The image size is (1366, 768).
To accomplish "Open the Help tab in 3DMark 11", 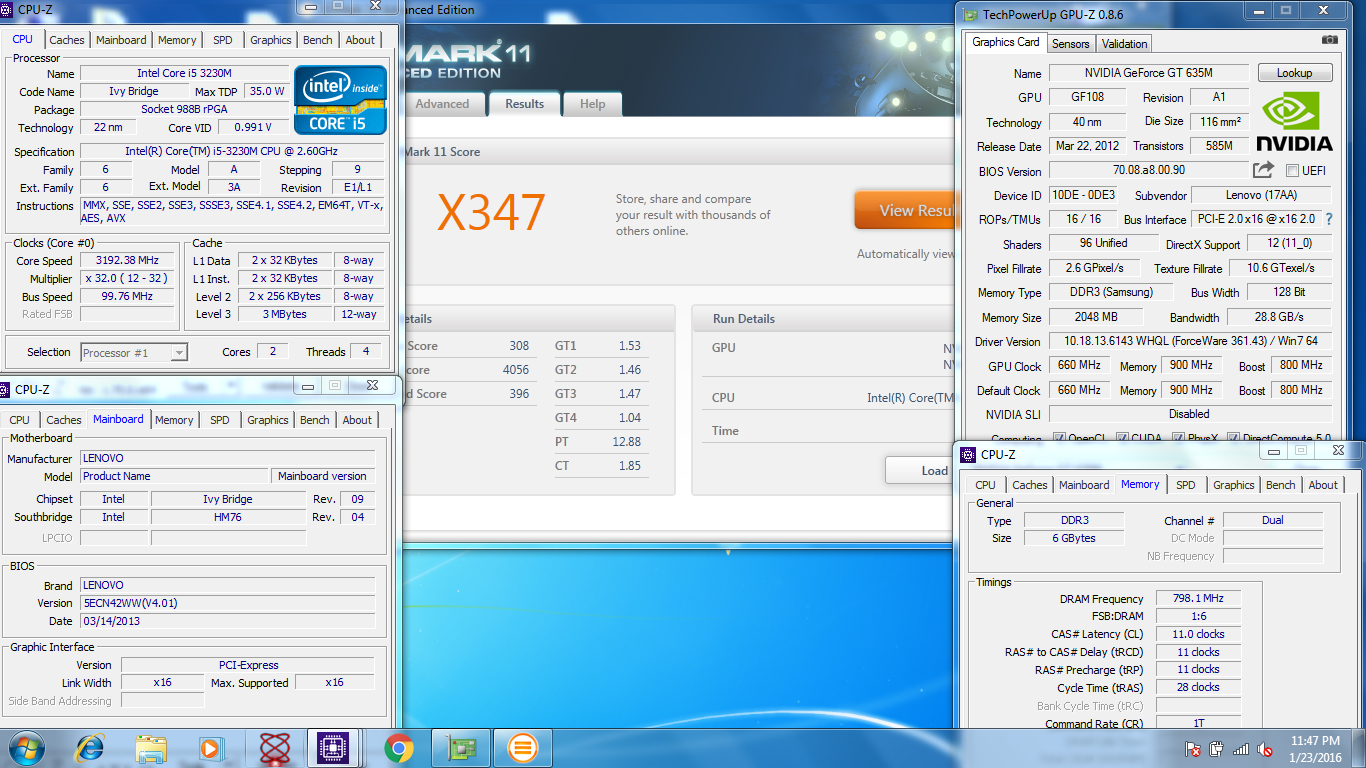I will pyautogui.click(x=592, y=104).
